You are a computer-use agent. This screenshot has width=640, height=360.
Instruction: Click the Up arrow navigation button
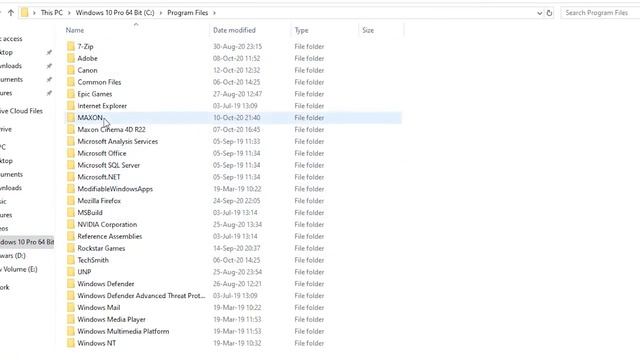(x=11, y=13)
